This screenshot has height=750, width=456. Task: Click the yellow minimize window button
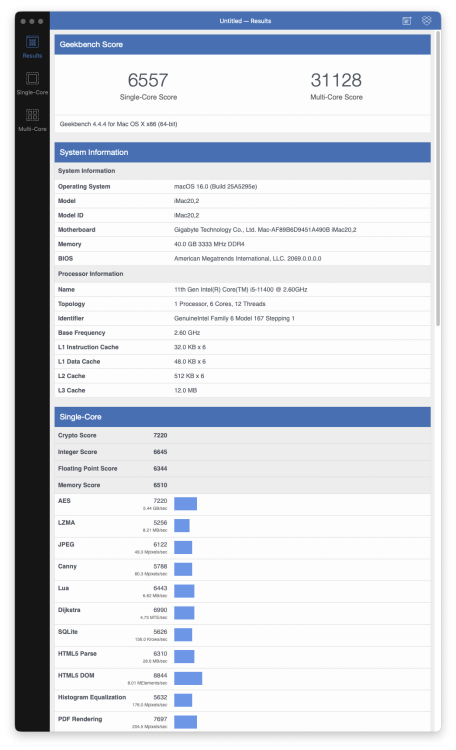click(32, 21)
